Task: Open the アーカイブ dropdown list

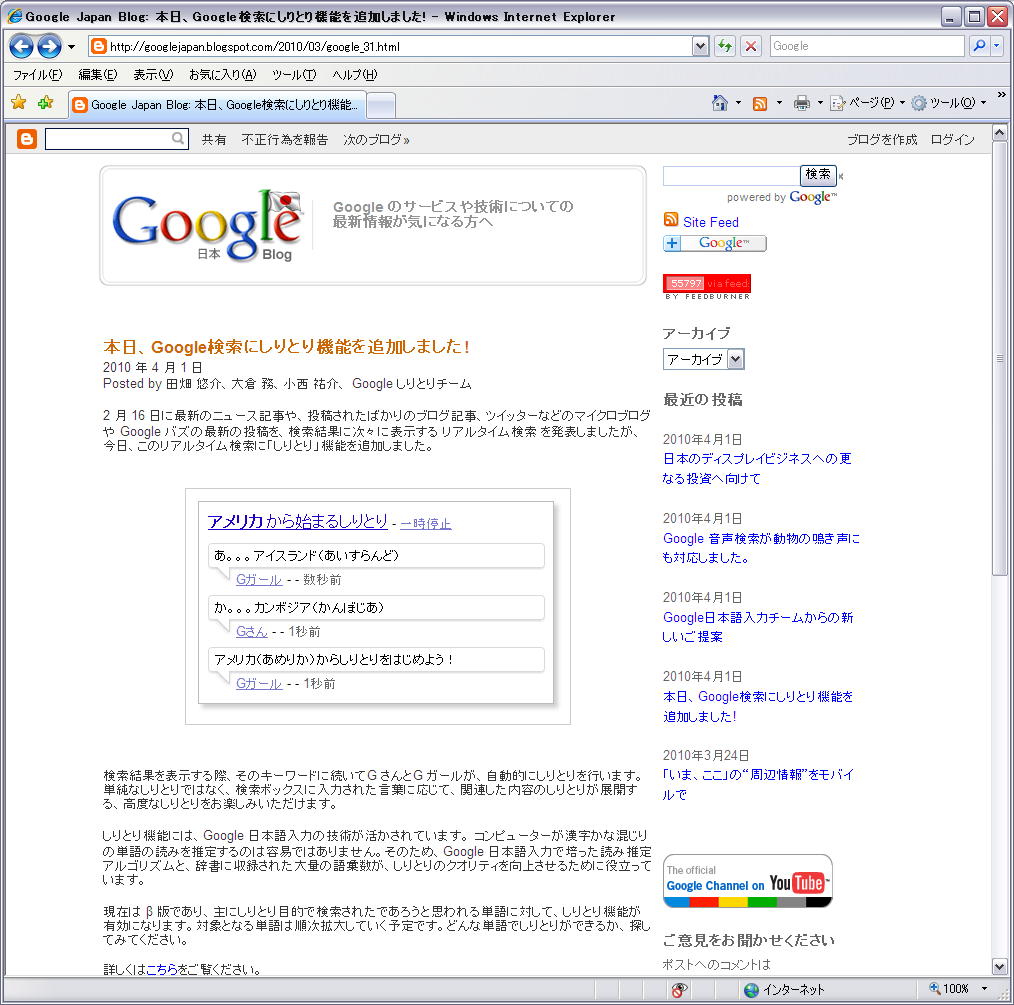Action: 704,359
